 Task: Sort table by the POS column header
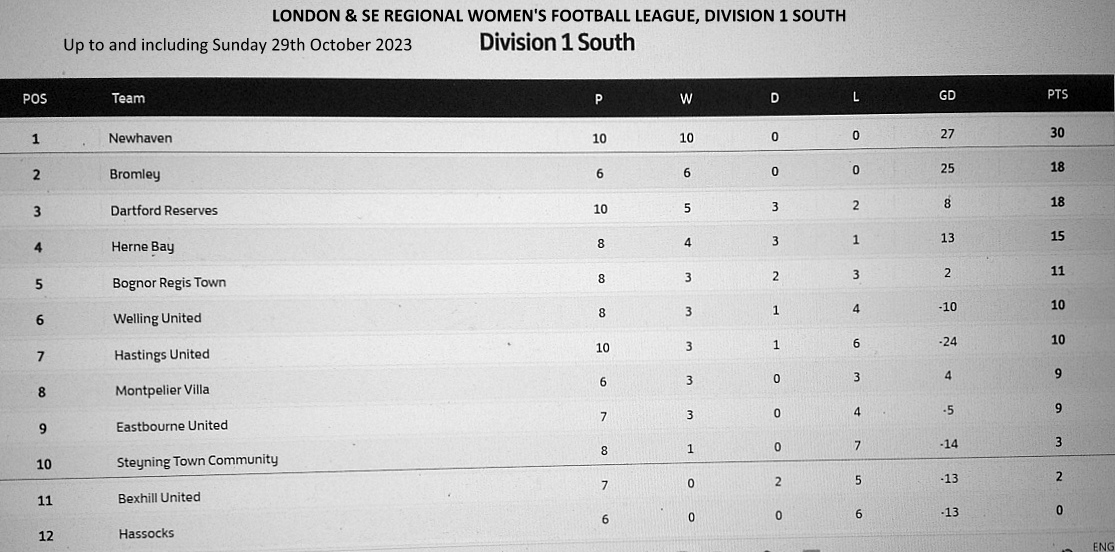[x=35, y=98]
